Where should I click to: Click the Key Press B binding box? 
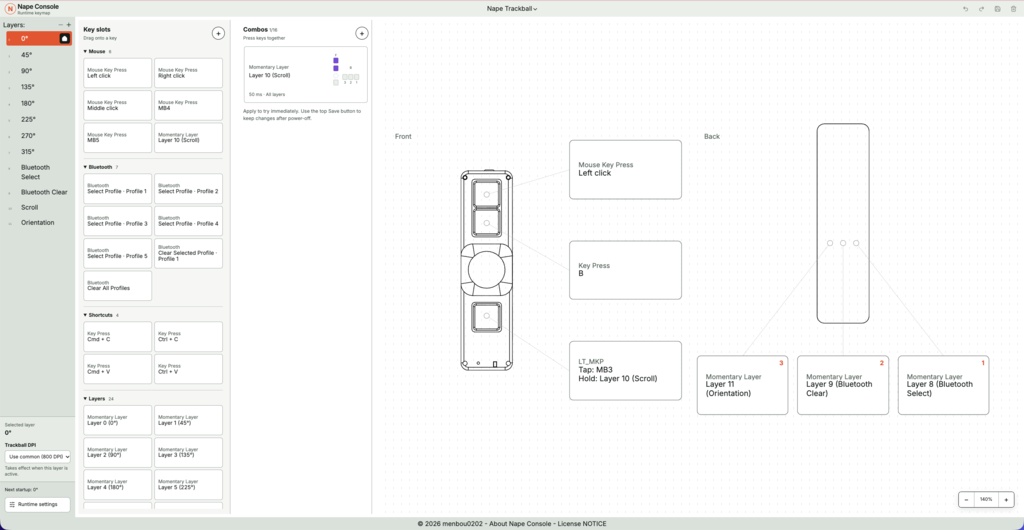click(x=625, y=270)
